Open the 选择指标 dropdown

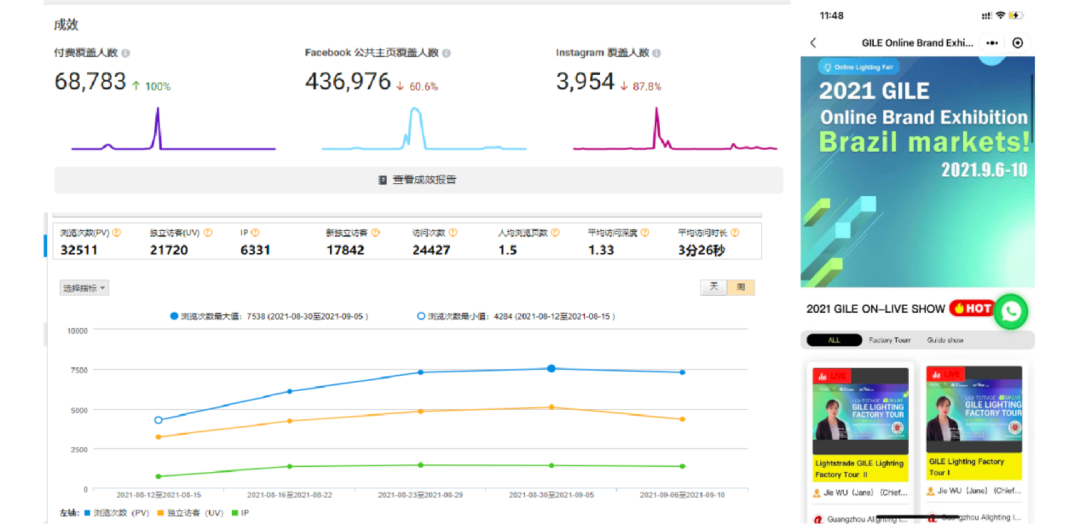coord(85,288)
